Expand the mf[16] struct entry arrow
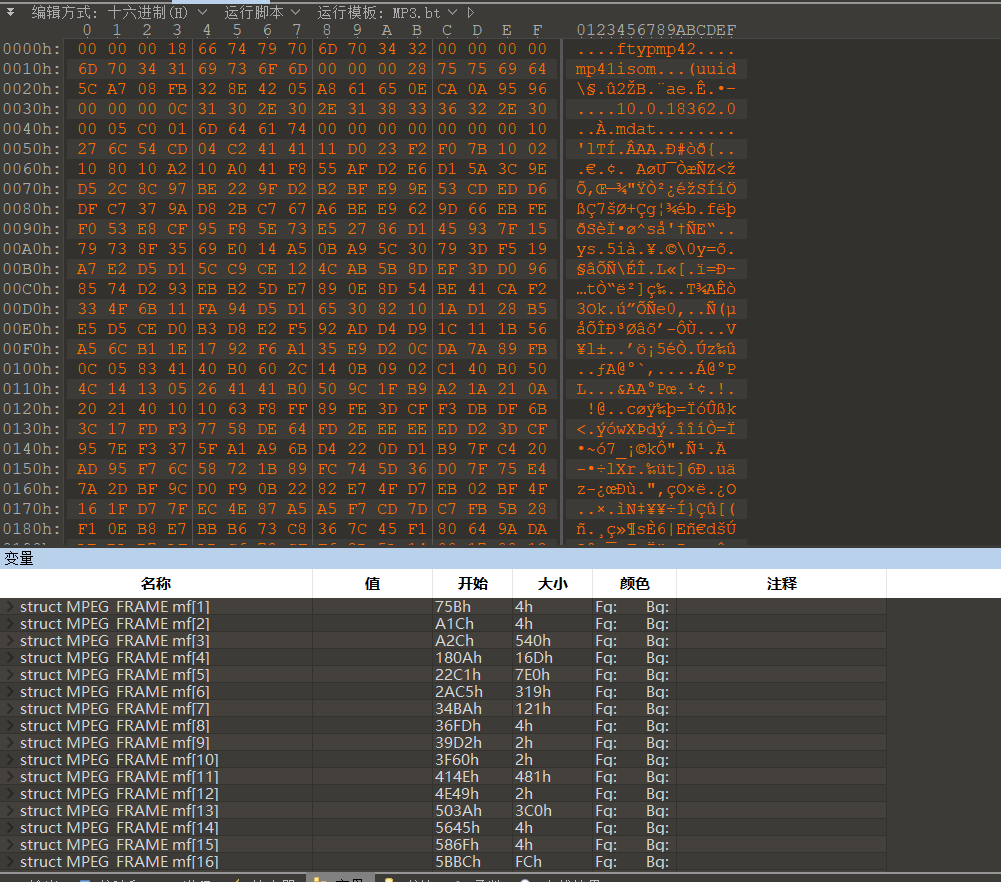 [x=10, y=862]
